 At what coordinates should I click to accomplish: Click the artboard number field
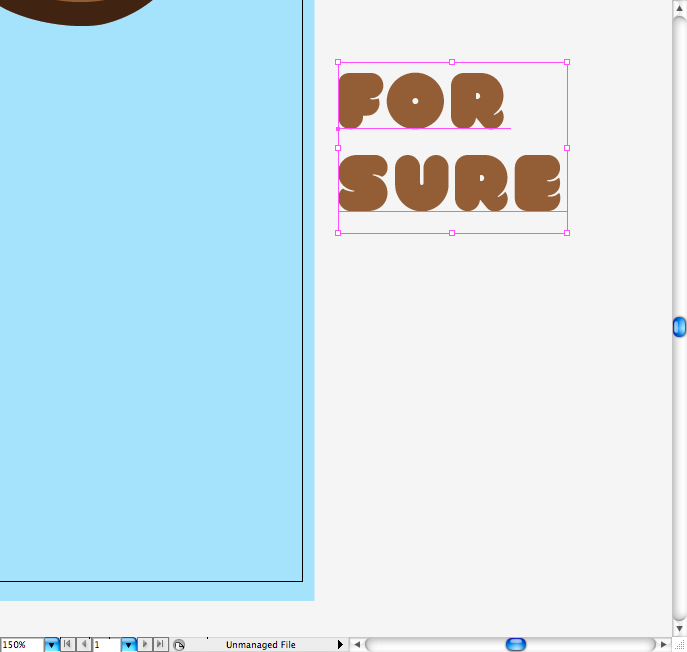(x=106, y=645)
